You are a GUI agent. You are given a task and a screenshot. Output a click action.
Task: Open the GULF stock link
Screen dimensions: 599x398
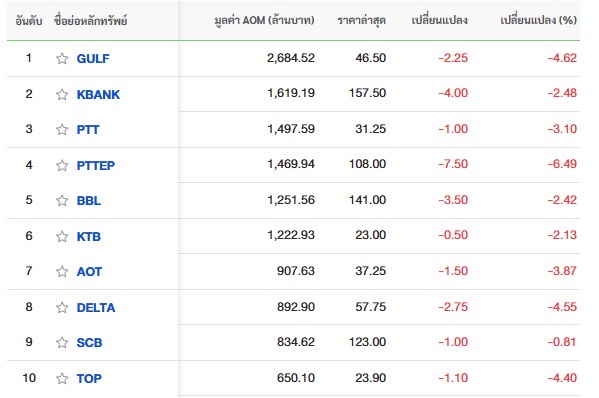[x=93, y=58]
